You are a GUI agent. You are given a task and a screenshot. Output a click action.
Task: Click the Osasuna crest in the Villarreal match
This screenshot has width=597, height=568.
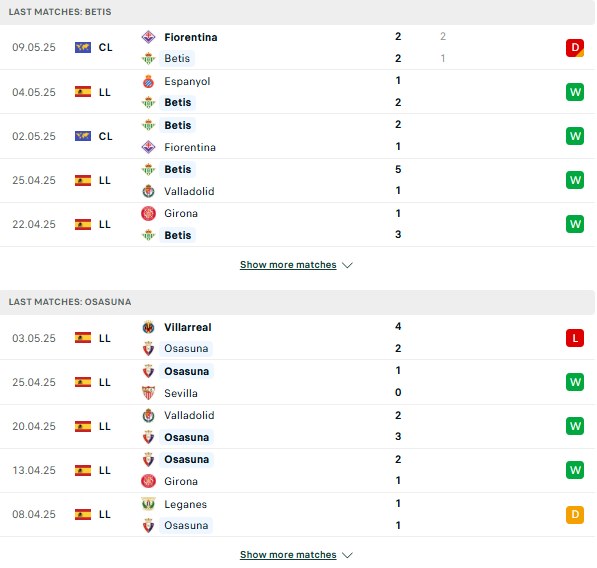pos(148,349)
